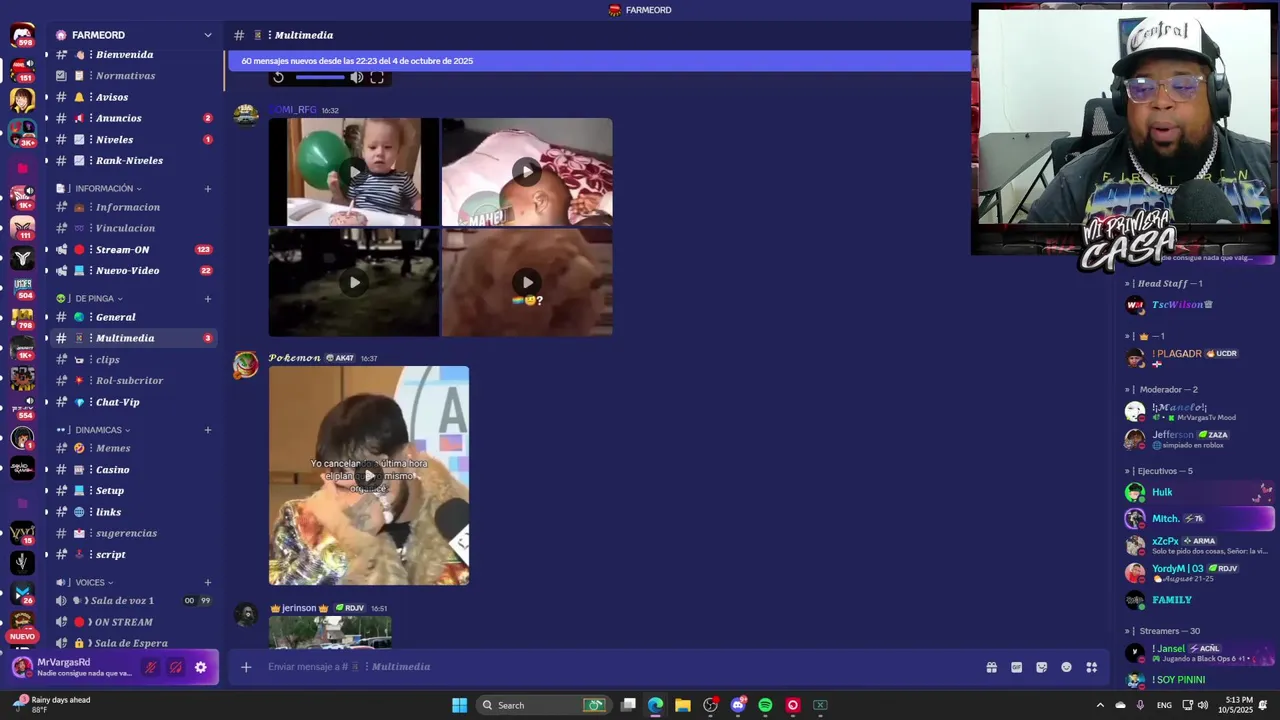Open Discord direct messages home icon

click(x=22, y=37)
